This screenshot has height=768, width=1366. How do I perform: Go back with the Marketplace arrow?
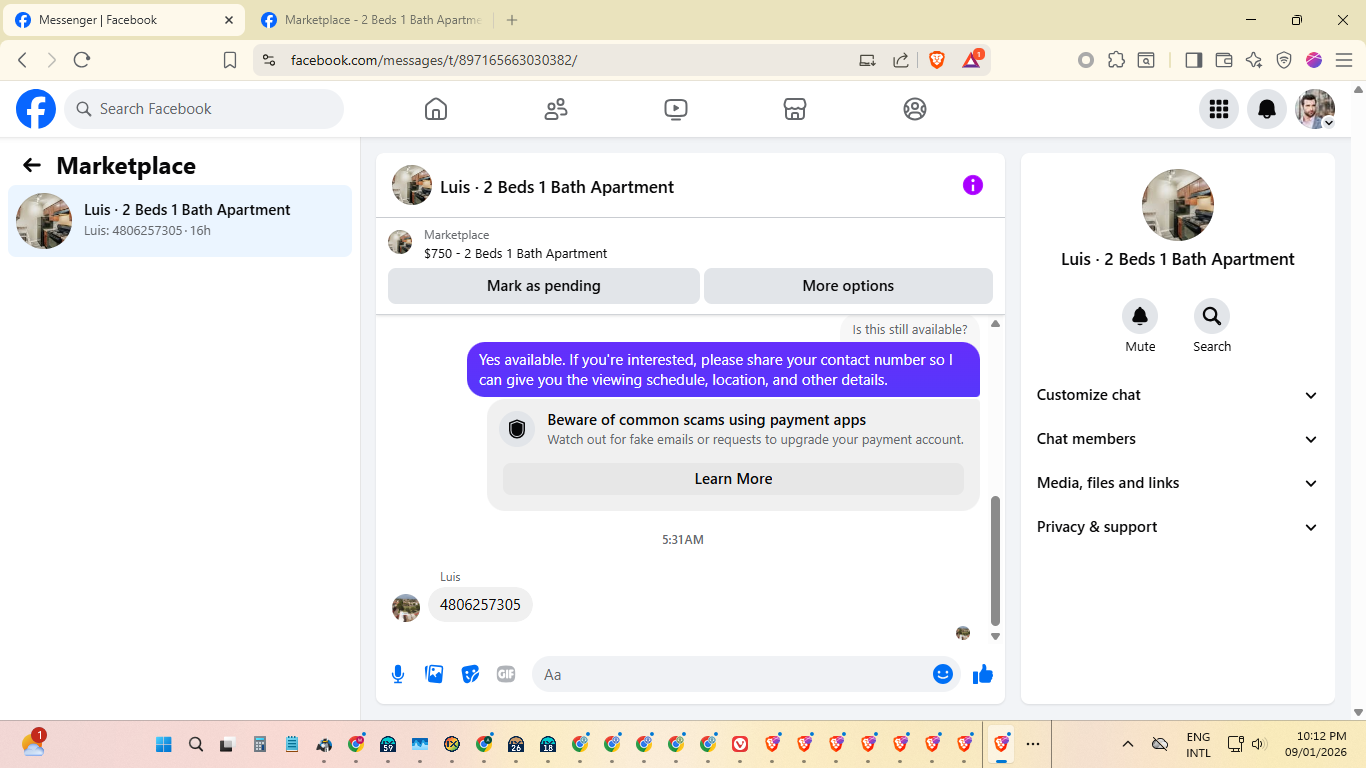point(32,166)
